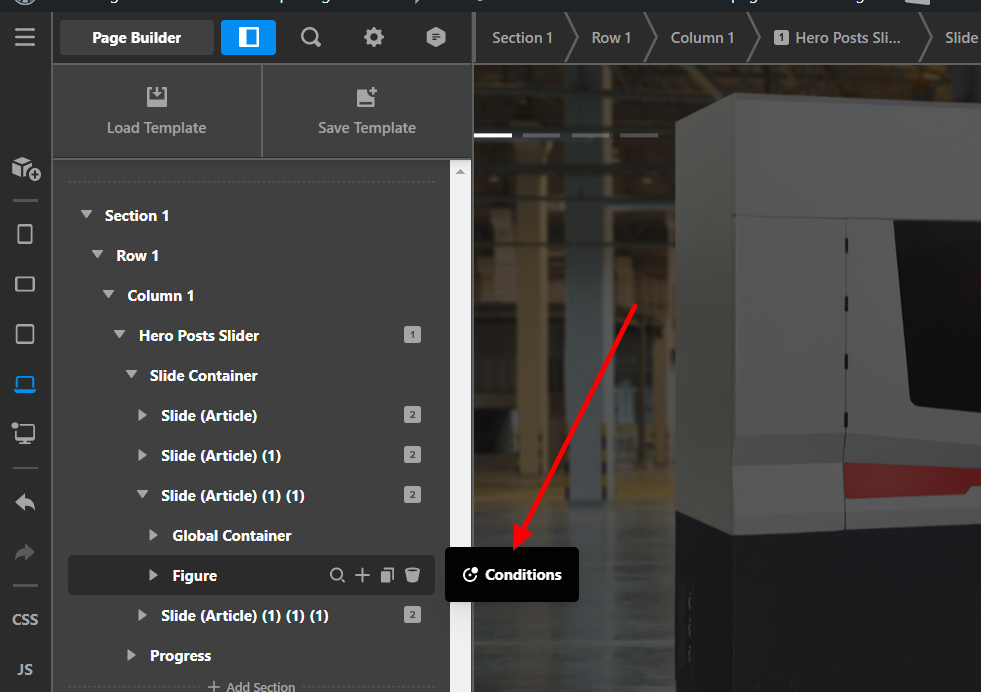
Task: Open the CSS editor
Action: coord(25,619)
